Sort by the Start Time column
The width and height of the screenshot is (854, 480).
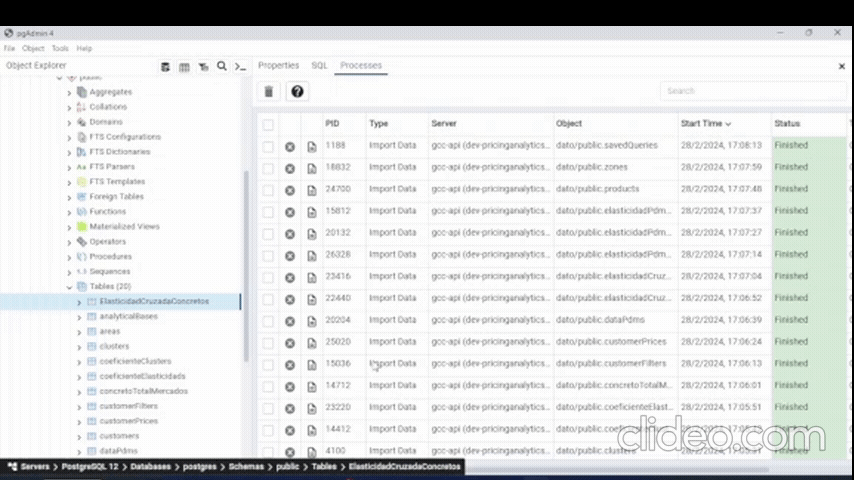(705, 124)
